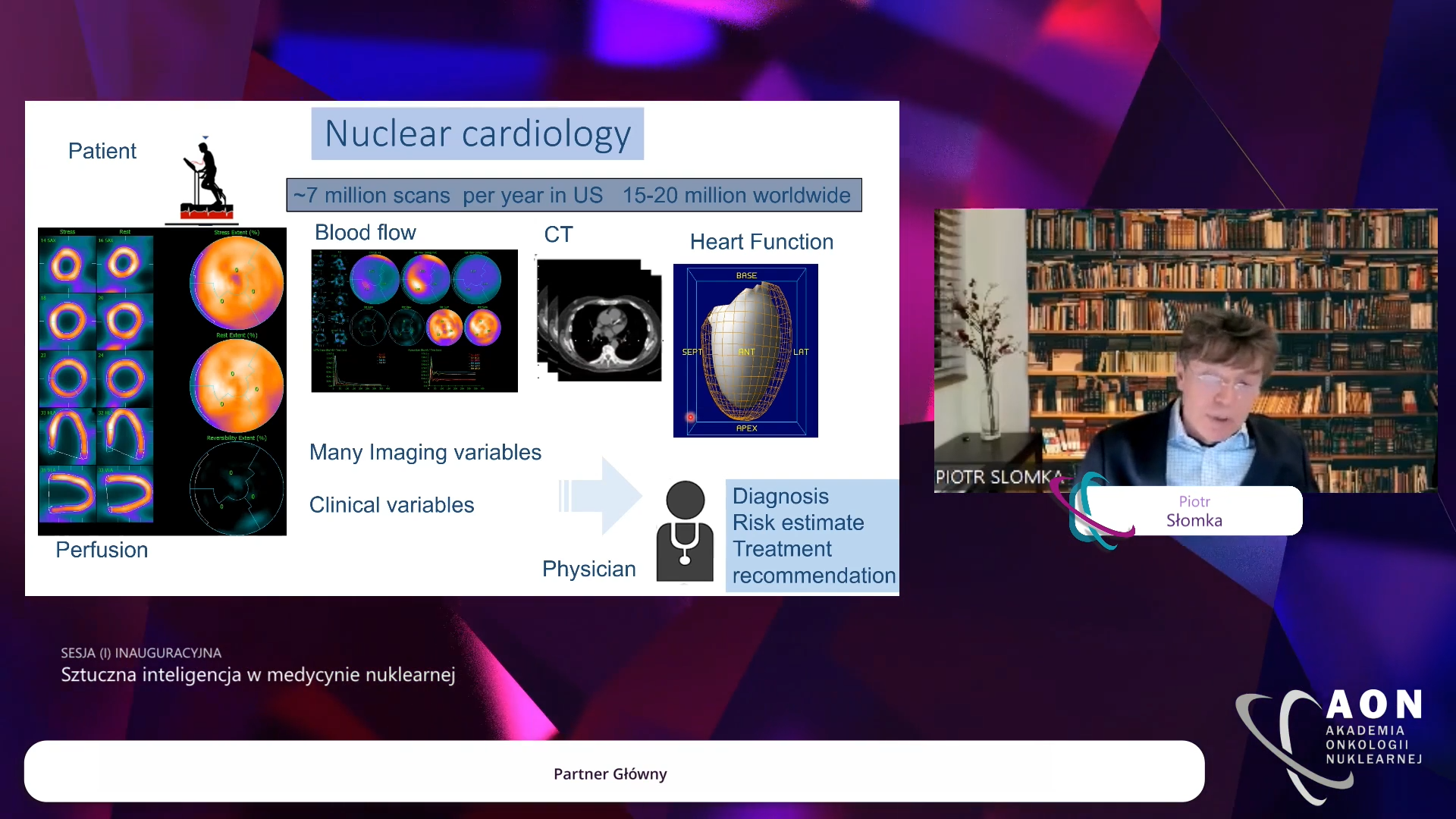Click the 'Partner Główny' banner
1456x819 pixels.
coord(613,772)
